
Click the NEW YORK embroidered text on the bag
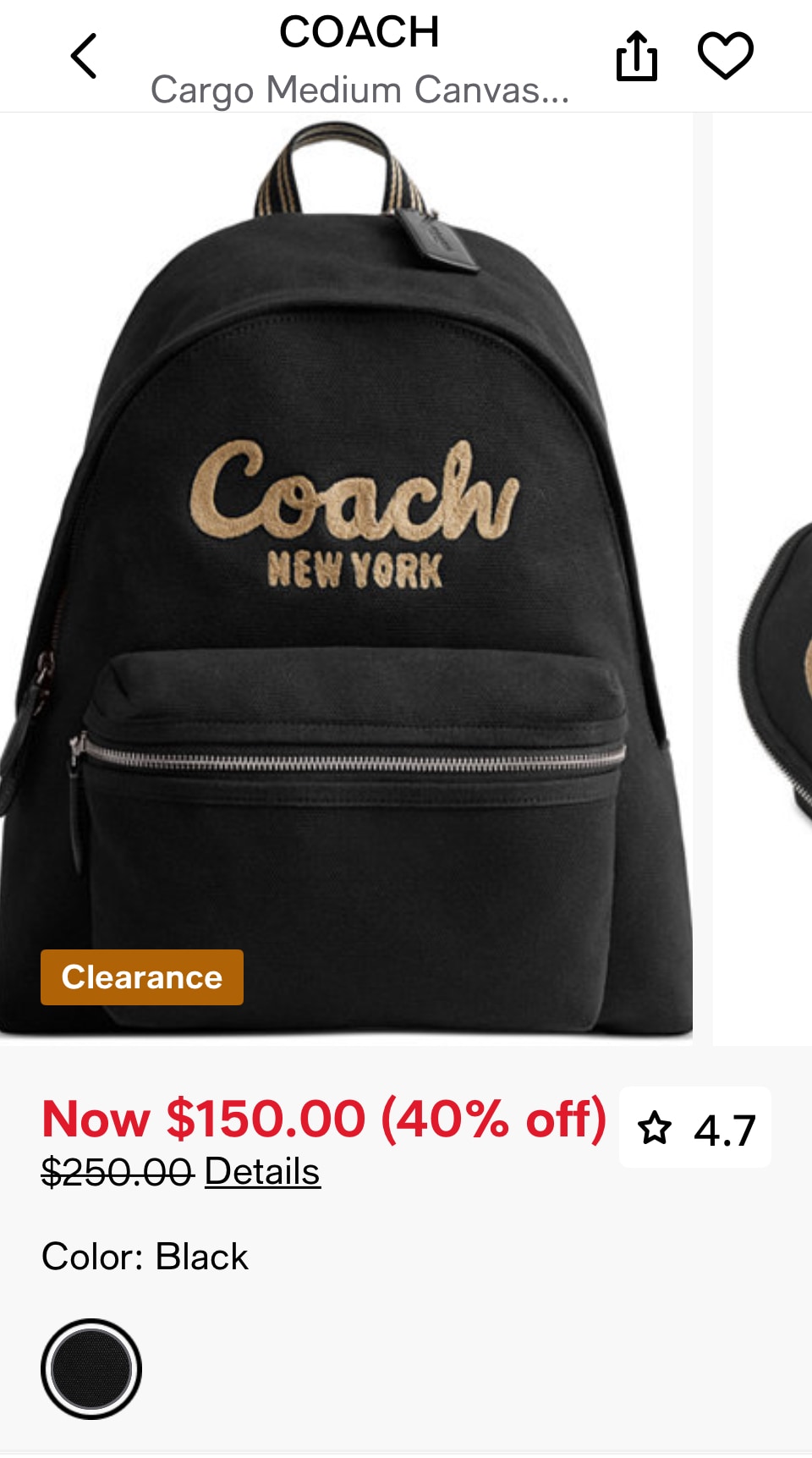point(354,569)
